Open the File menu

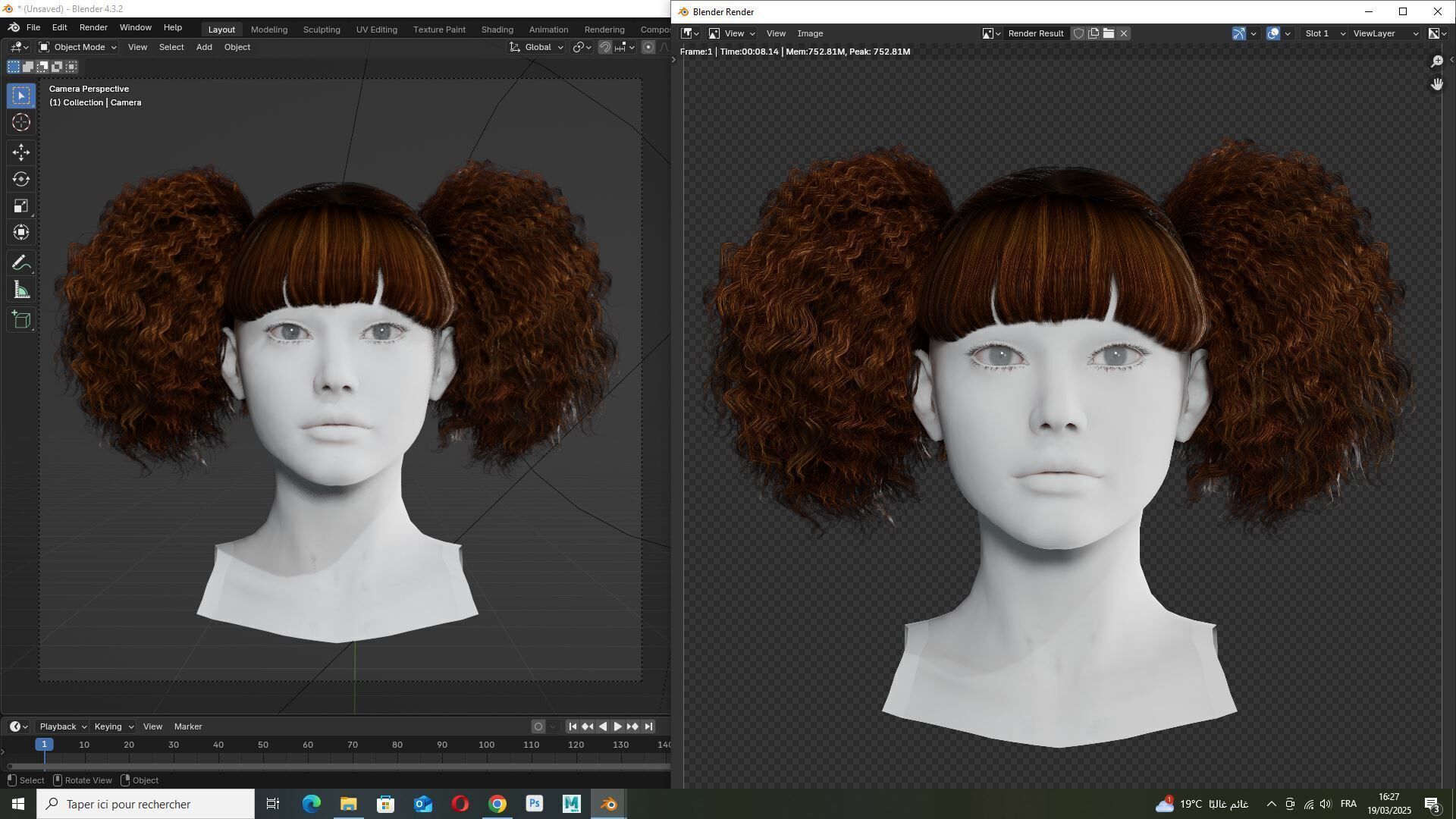point(33,27)
